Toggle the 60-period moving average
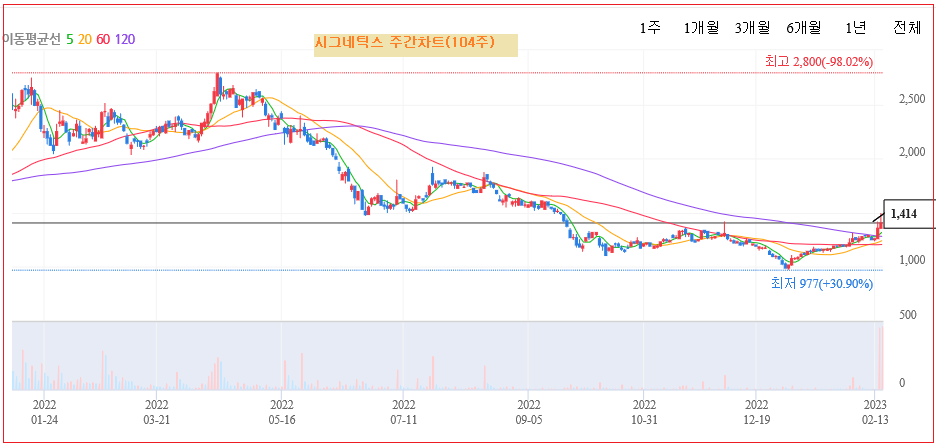The width and height of the screenshot is (936, 446). click(x=103, y=39)
